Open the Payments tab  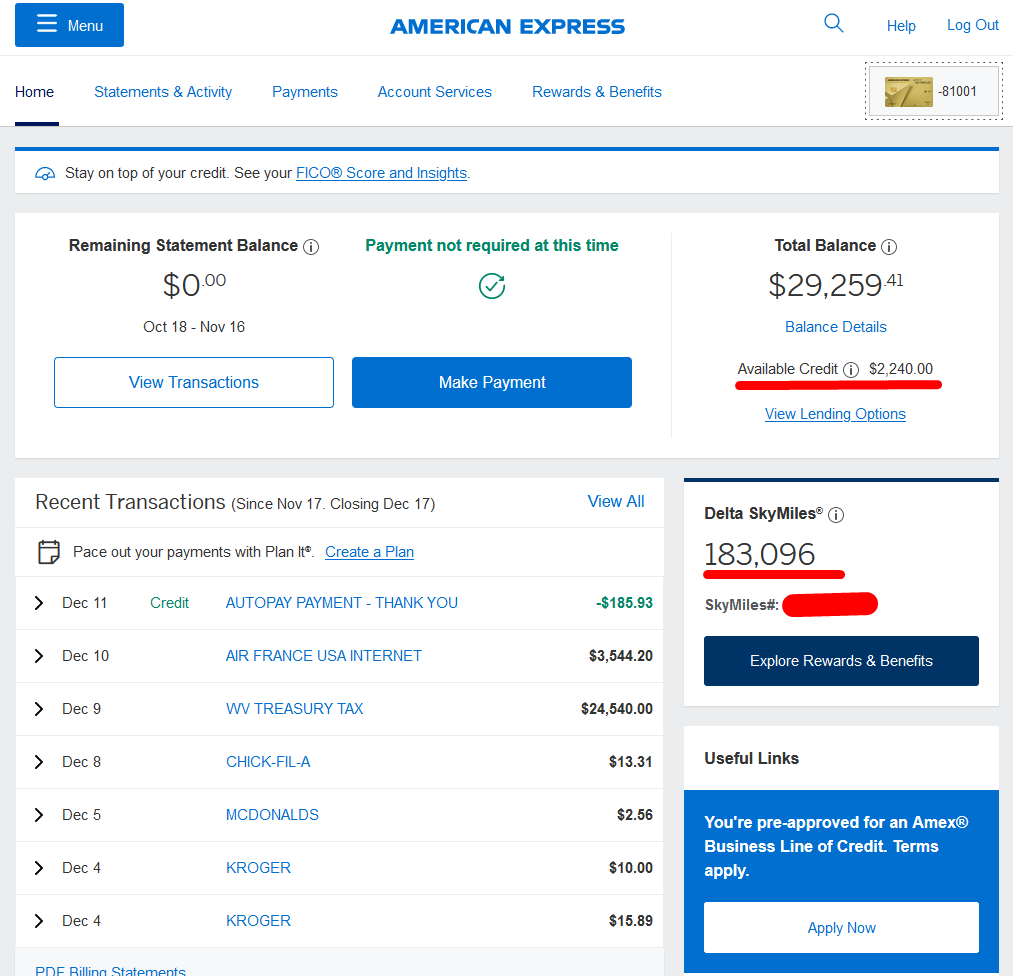pyautogui.click(x=305, y=92)
